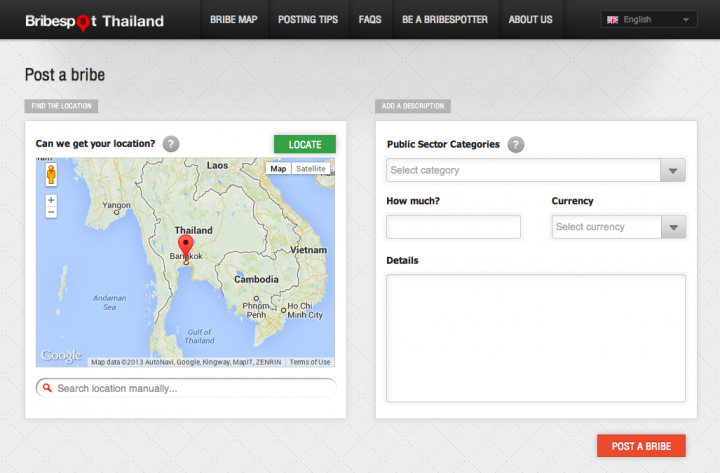The width and height of the screenshot is (720, 473).
Task: Click Vietnam label on the map
Action: coord(309,250)
